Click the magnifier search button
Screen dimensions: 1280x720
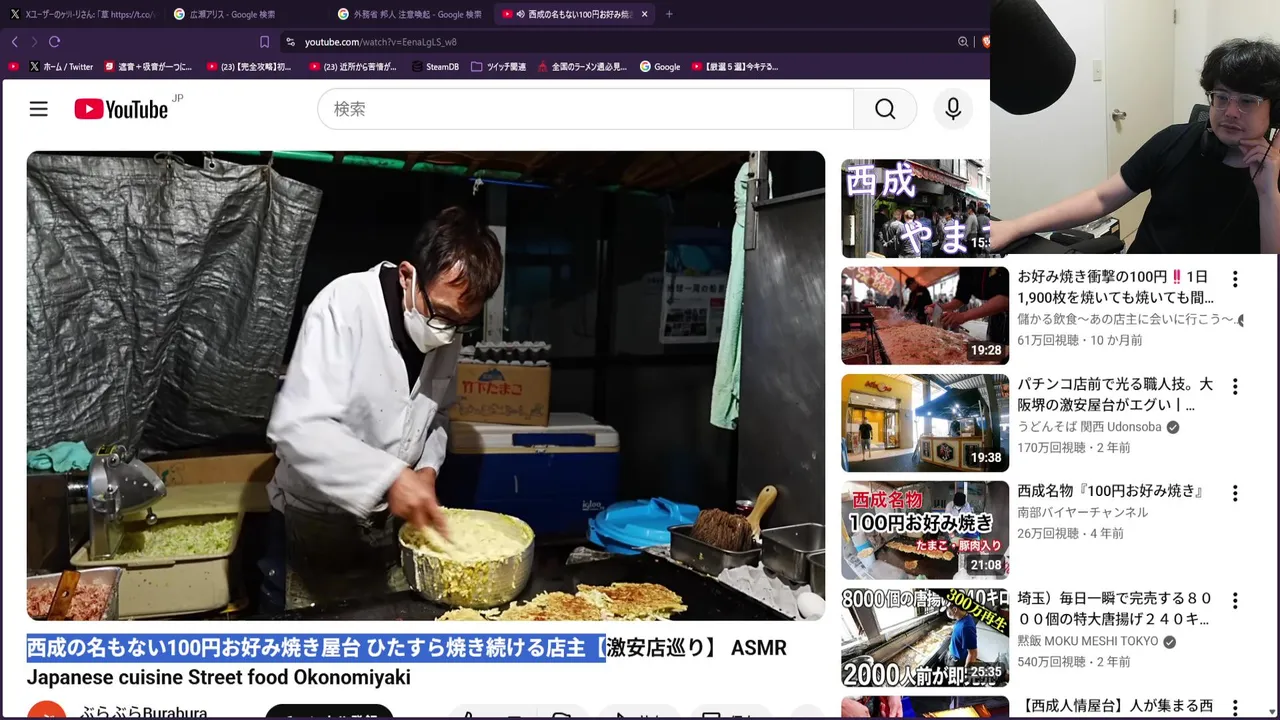(885, 109)
